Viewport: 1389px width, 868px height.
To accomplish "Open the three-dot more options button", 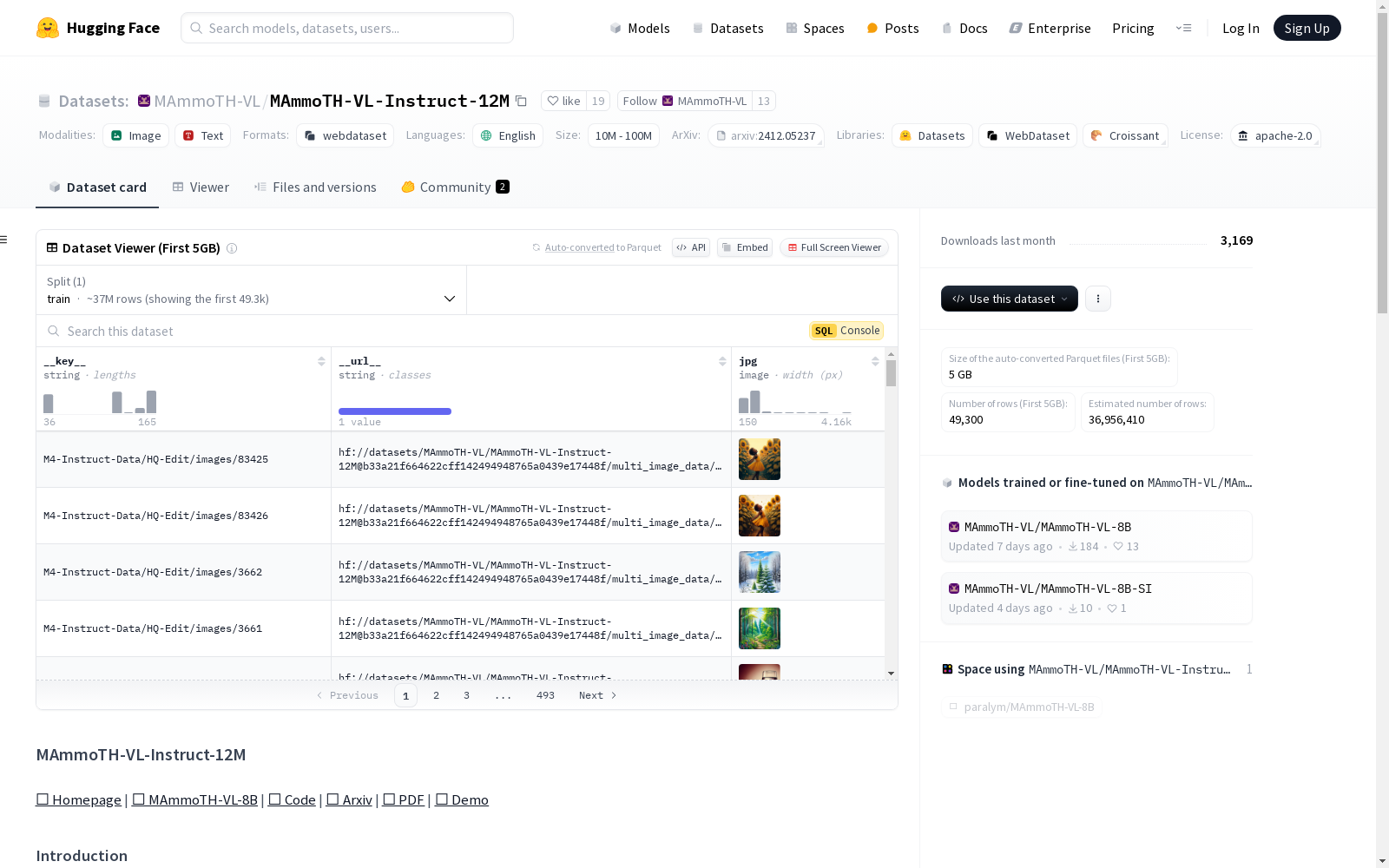I will pyautogui.click(x=1098, y=299).
